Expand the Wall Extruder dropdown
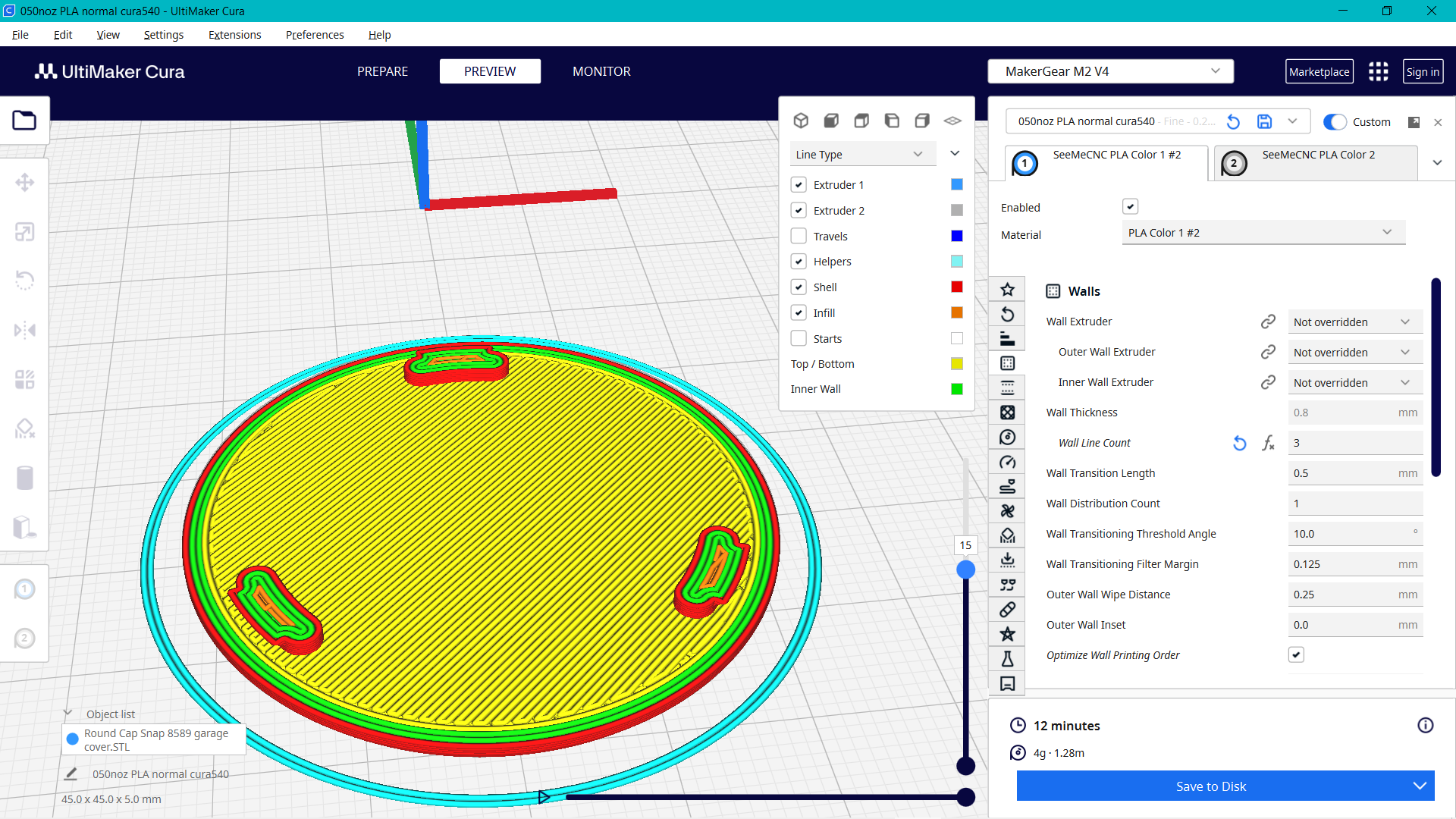Image resolution: width=1456 pixels, height=819 pixels. [1355, 322]
